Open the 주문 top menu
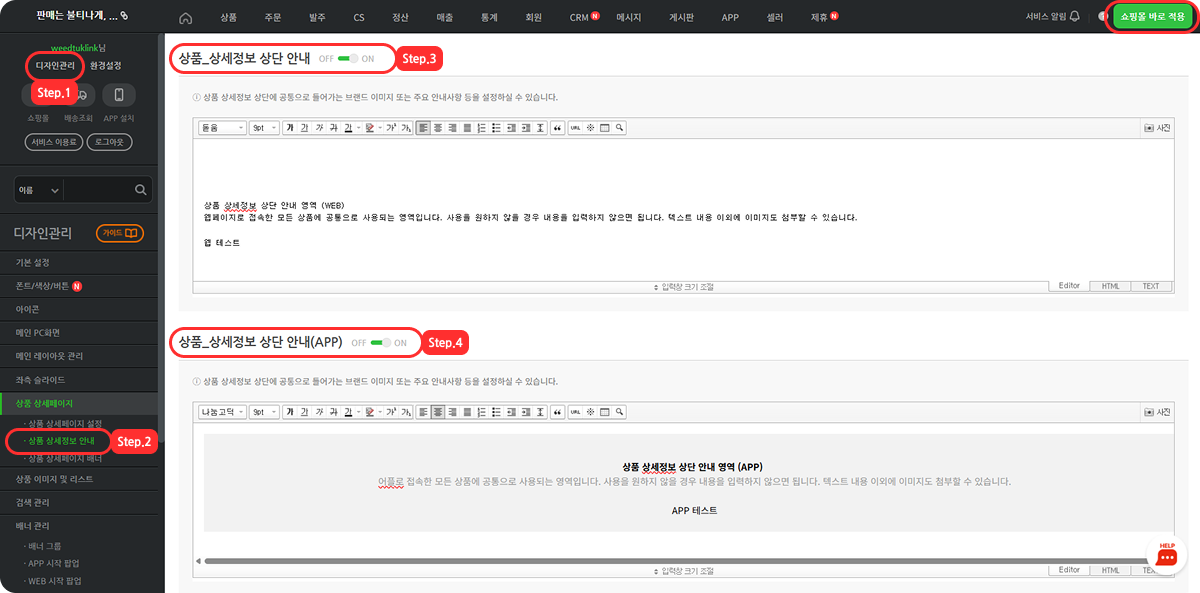This screenshot has height=593, width=1200. pos(273,18)
